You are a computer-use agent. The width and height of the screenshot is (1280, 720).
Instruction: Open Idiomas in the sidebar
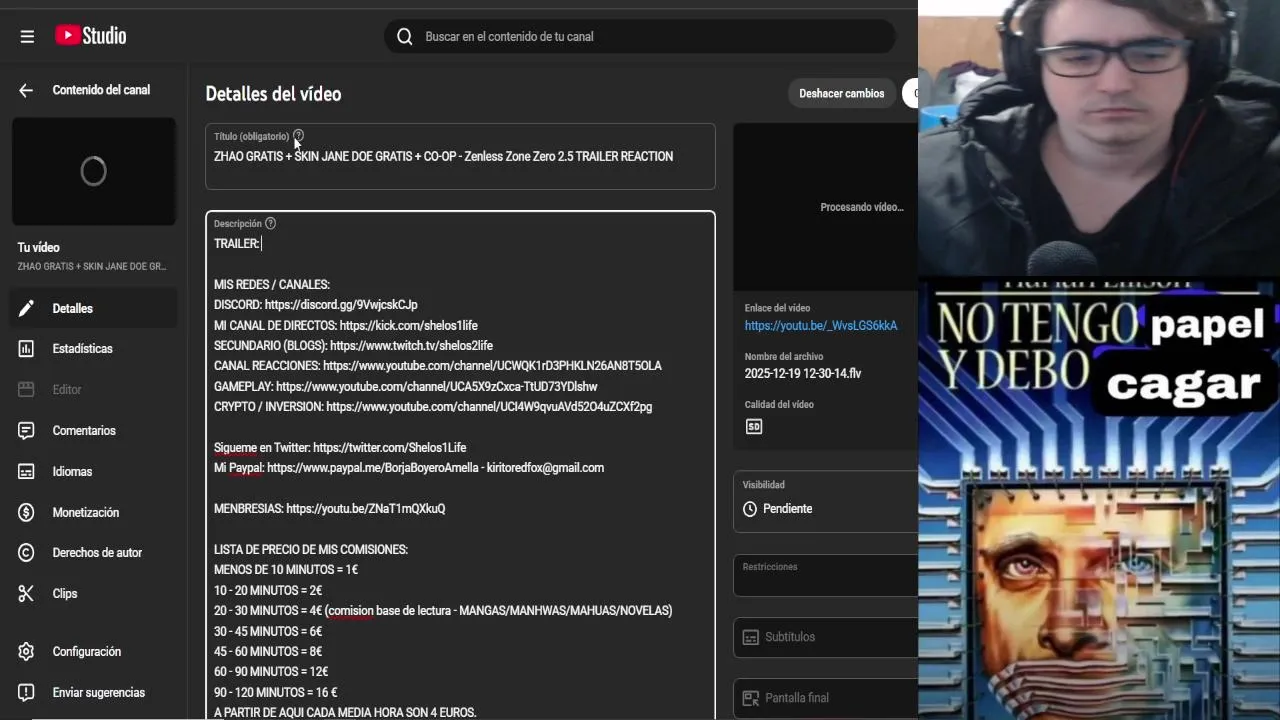pos(95,471)
